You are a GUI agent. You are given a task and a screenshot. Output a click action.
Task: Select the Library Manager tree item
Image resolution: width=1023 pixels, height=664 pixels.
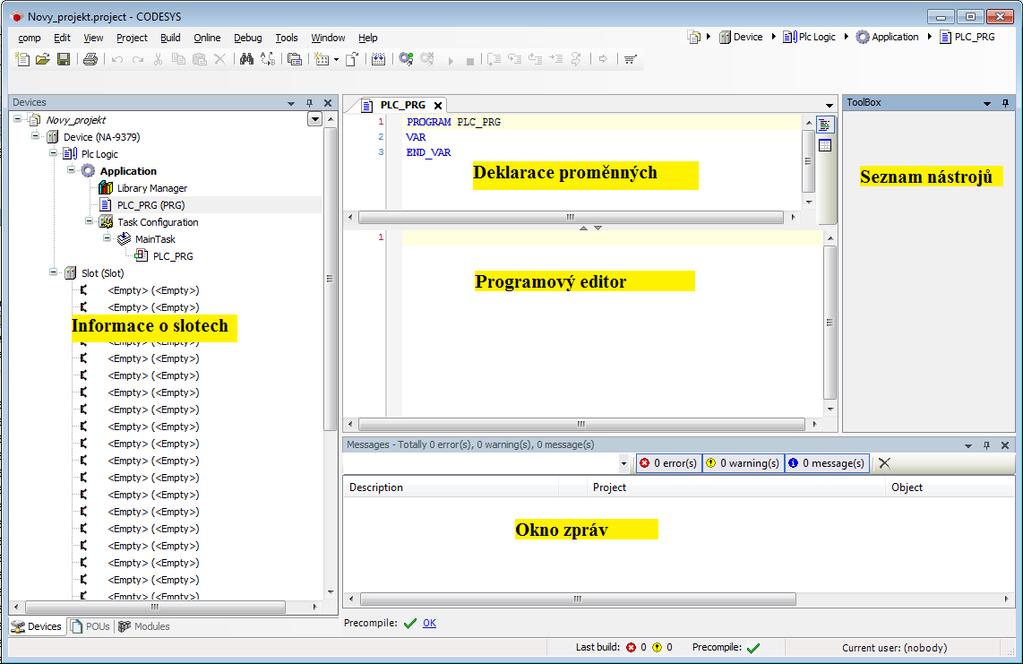[152, 188]
